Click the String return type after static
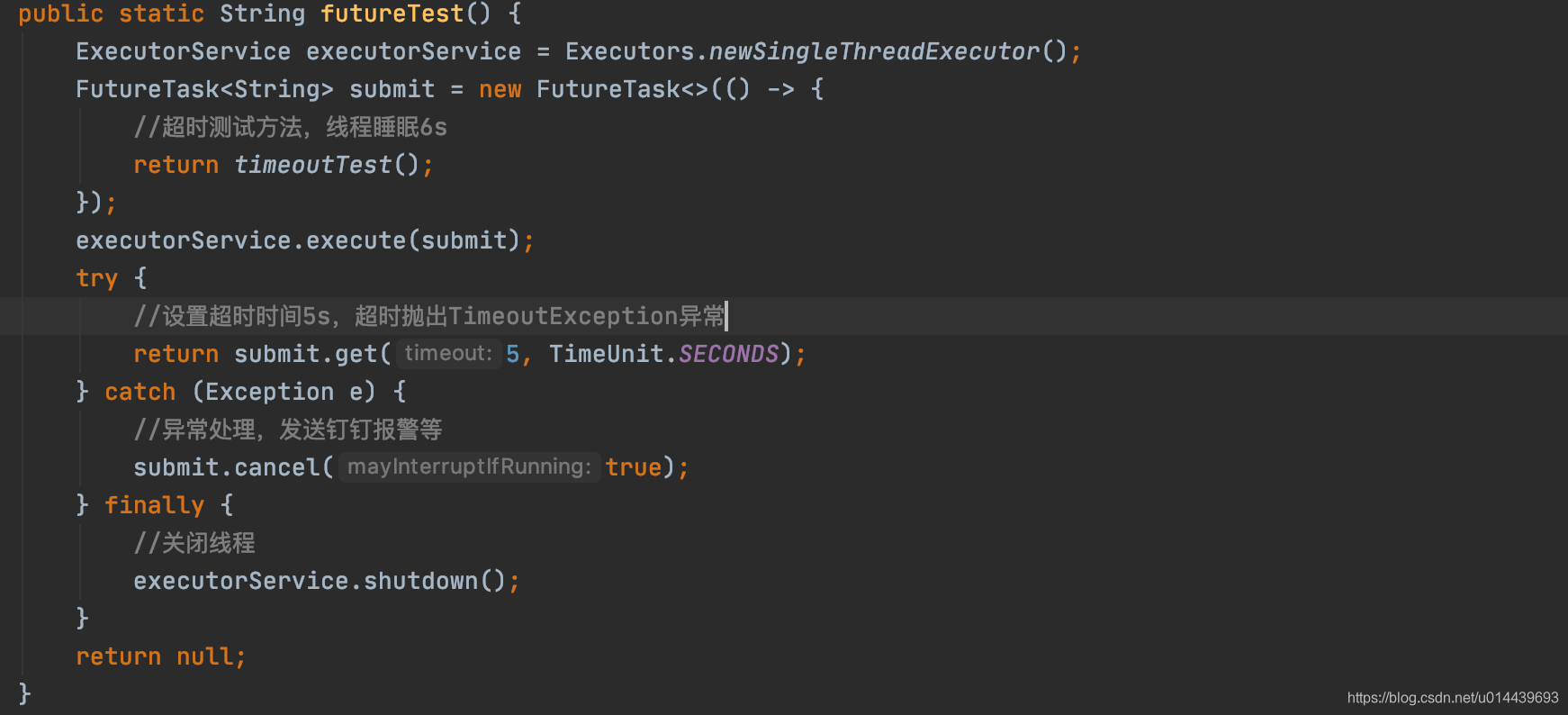The height and width of the screenshot is (715, 1568). click(x=262, y=14)
